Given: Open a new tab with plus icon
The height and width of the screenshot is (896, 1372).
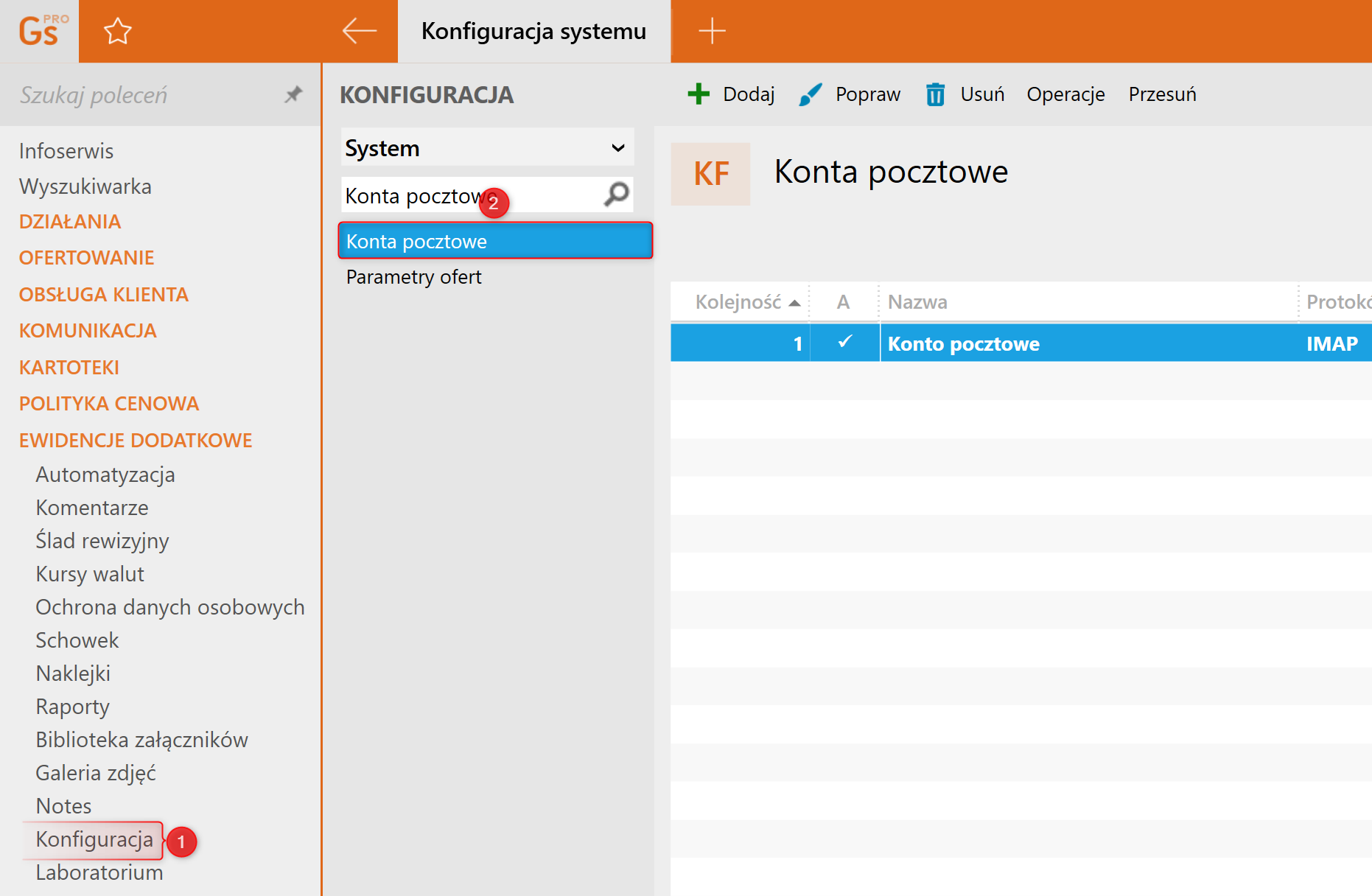Looking at the screenshot, I should (712, 31).
